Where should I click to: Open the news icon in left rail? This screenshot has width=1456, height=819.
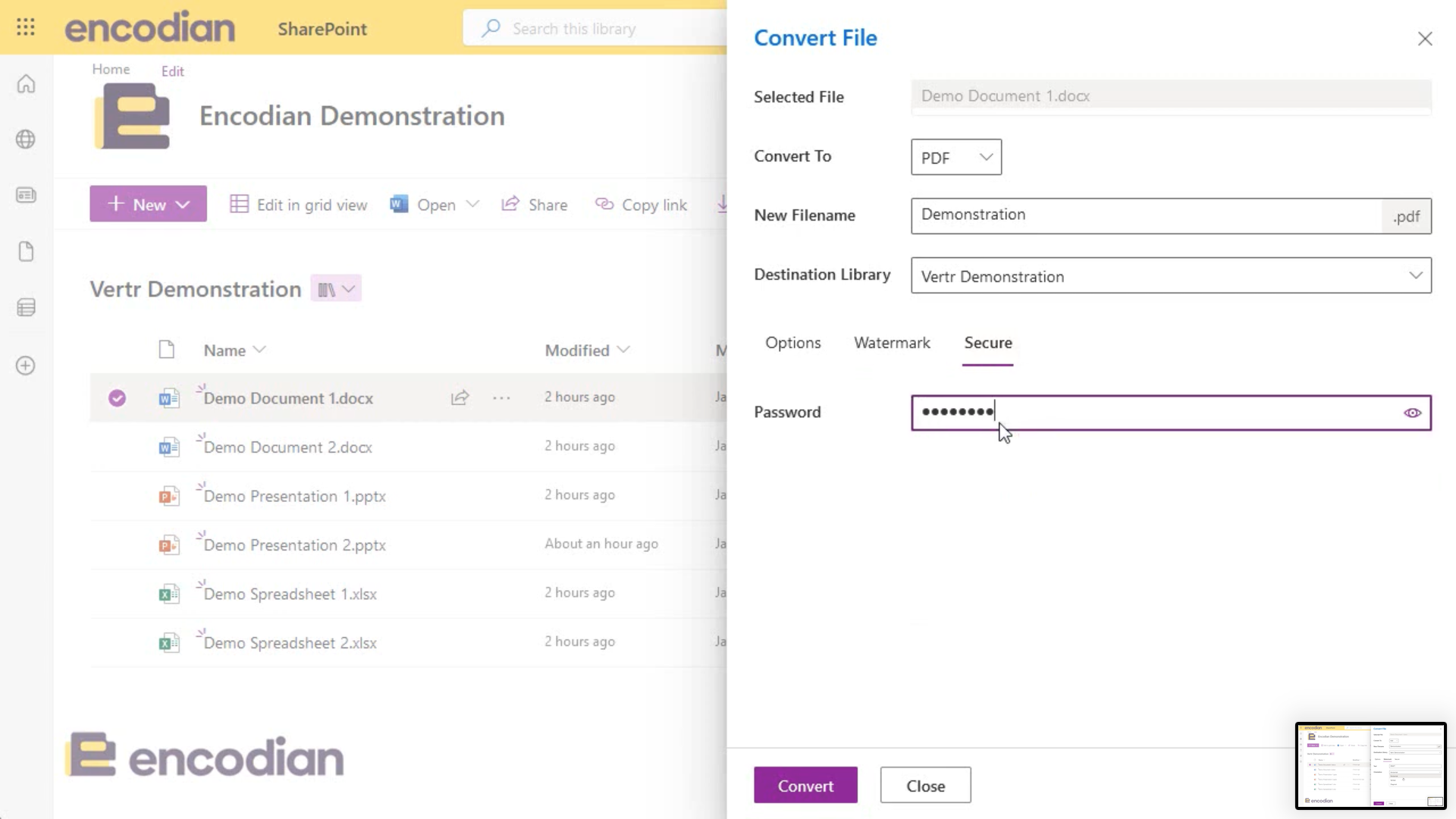click(x=26, y=196)
